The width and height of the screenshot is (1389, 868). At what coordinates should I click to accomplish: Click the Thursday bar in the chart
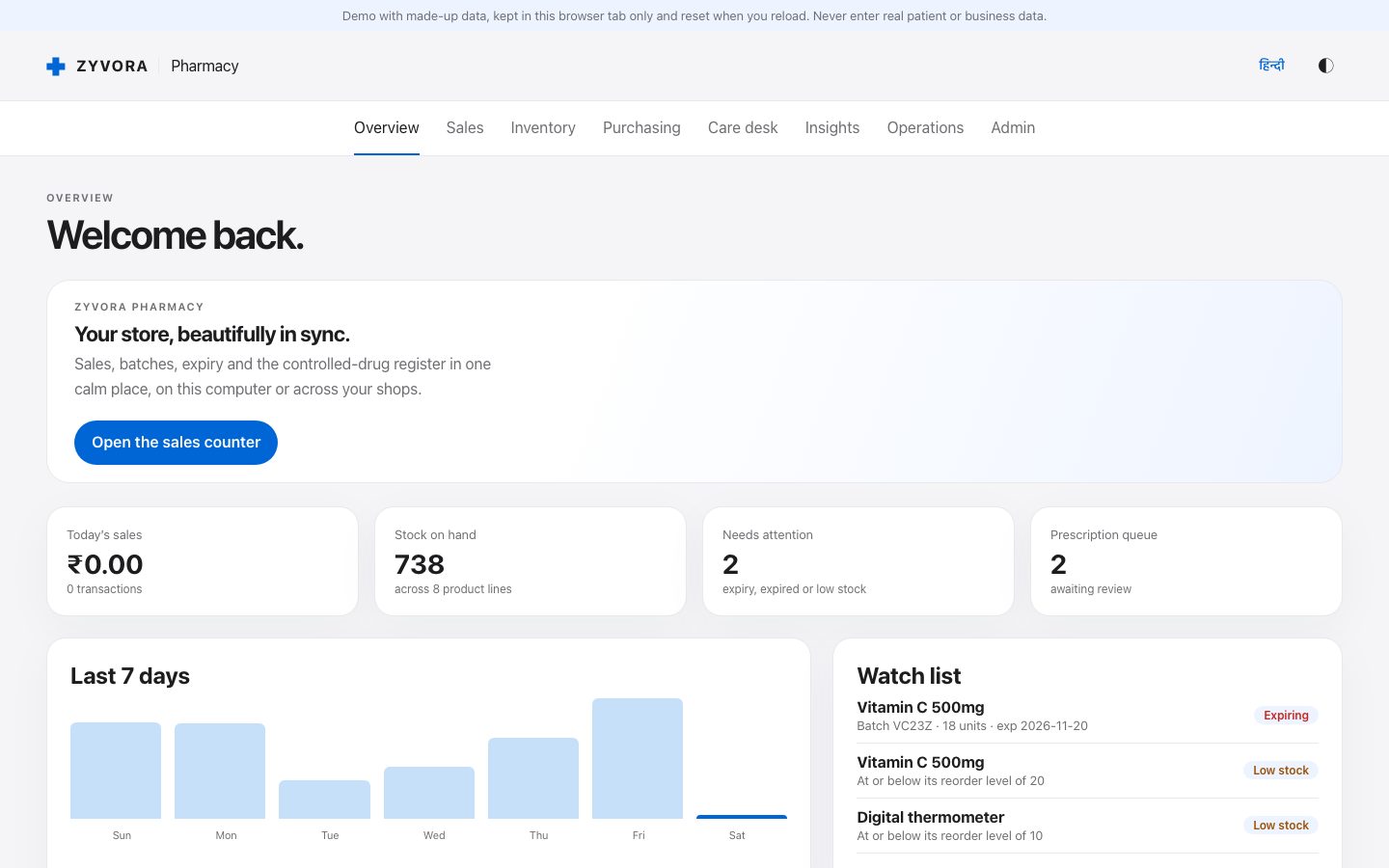533,778
